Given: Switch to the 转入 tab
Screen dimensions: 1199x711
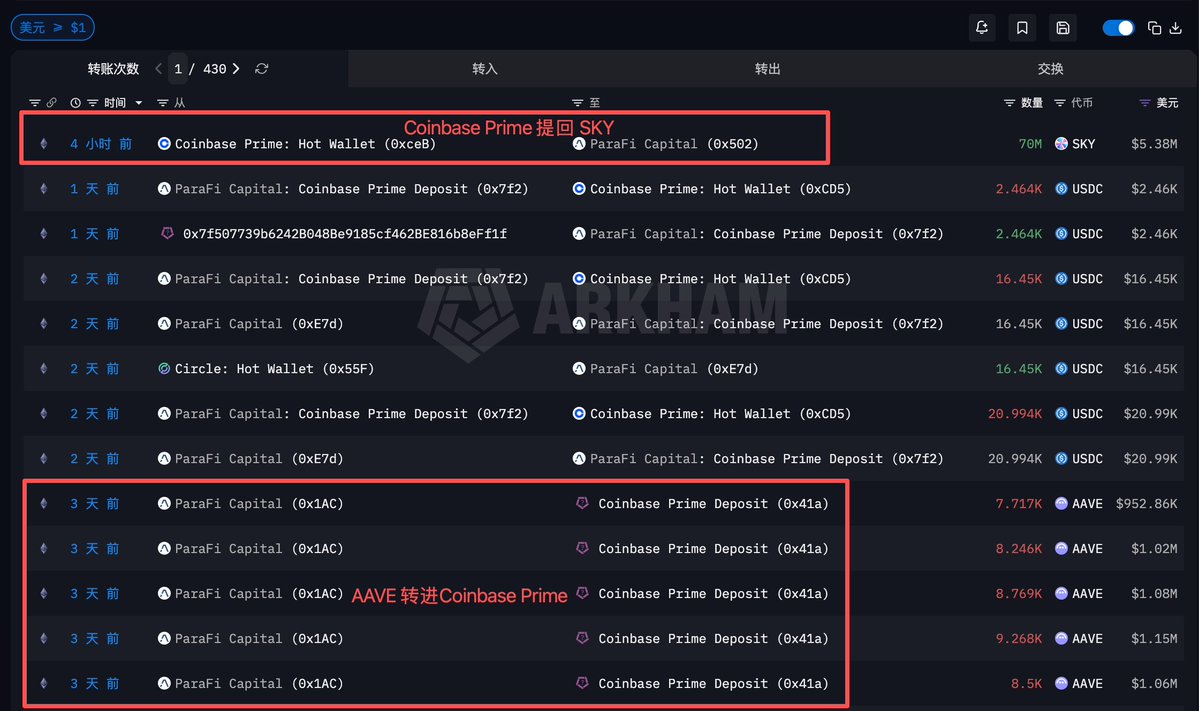Looking at the screenshot, I should [485, 69].
